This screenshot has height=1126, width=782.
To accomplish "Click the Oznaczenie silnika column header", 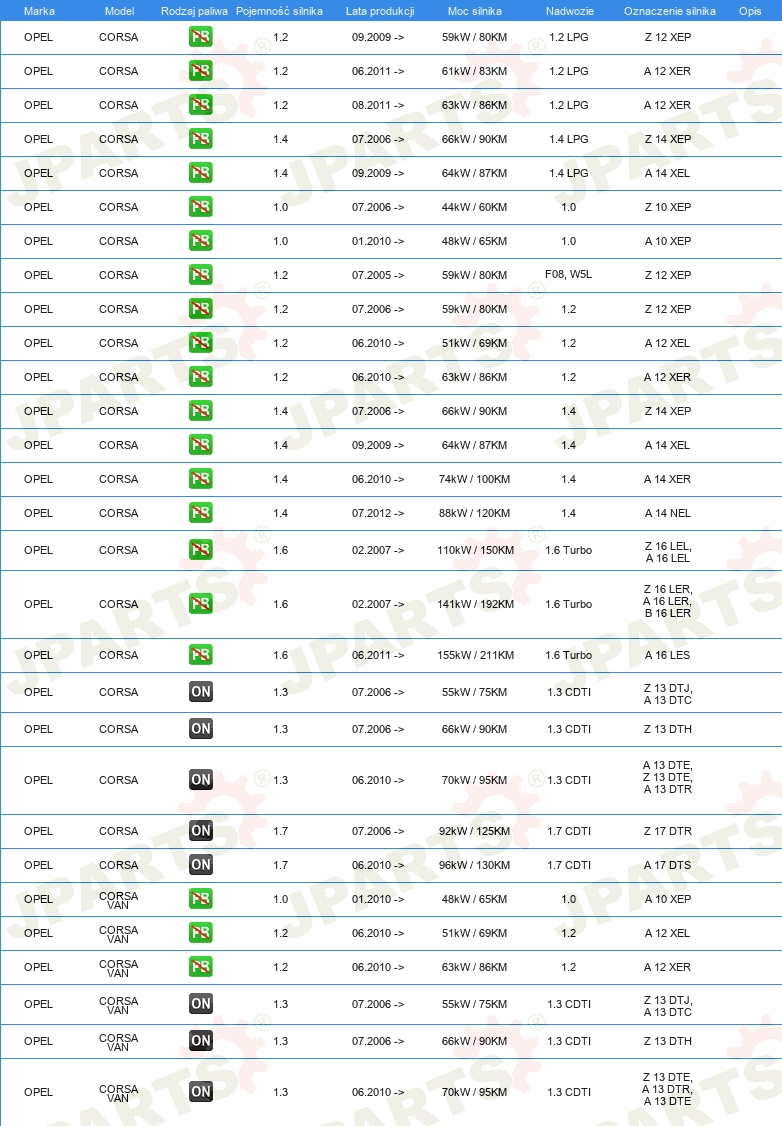I will click(669, 11).
